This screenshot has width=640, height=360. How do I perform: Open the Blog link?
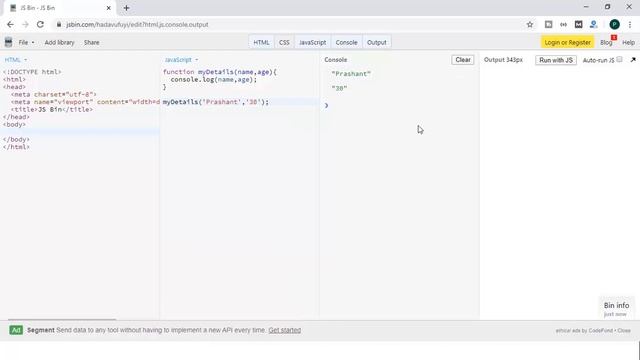point(606,42)
